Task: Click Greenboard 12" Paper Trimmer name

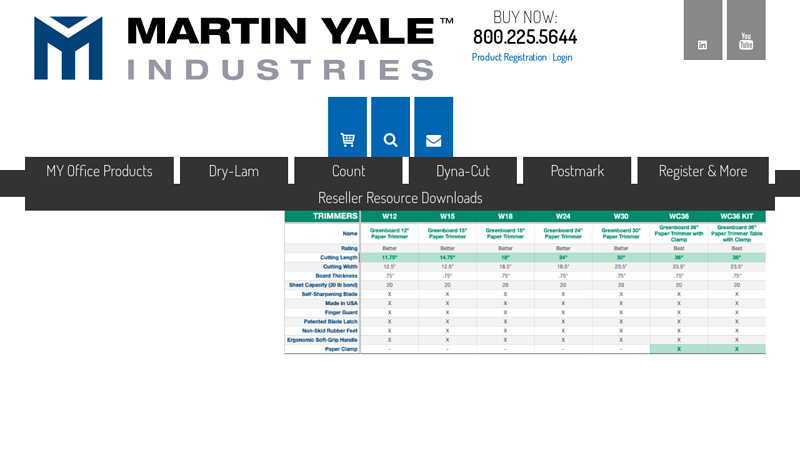Action: (390, 233)
